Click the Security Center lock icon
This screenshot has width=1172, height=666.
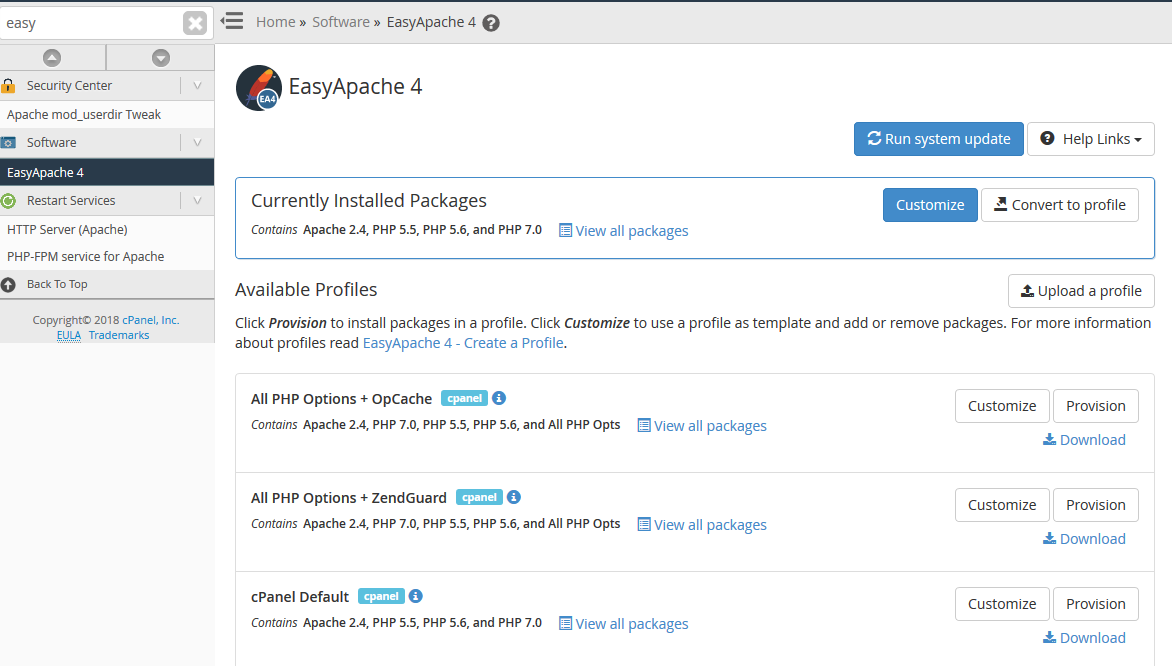pyautogui.click(x=8, y=85)
